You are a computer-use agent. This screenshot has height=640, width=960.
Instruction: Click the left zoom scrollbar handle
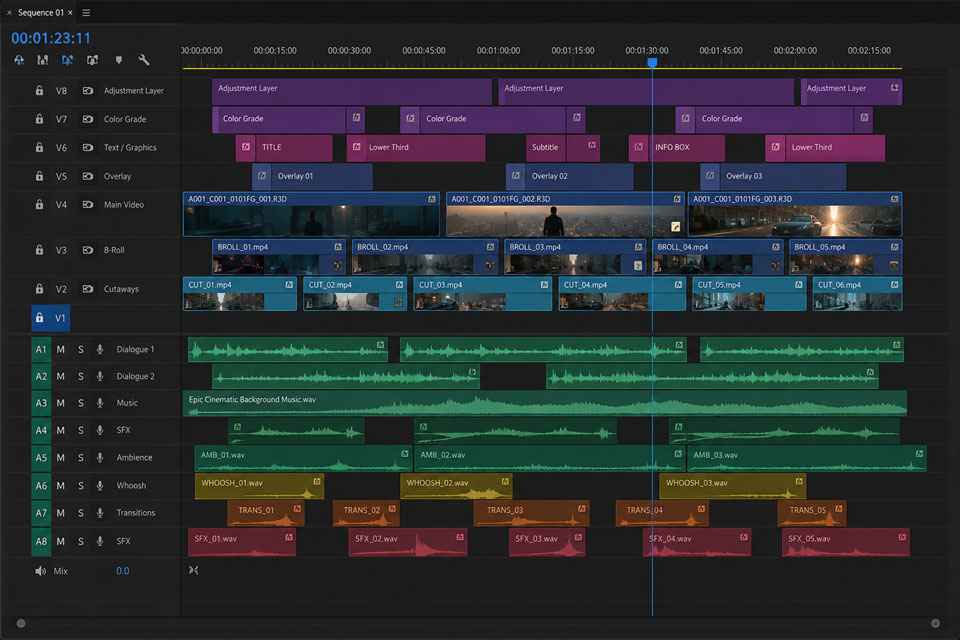tap(21, 623)
